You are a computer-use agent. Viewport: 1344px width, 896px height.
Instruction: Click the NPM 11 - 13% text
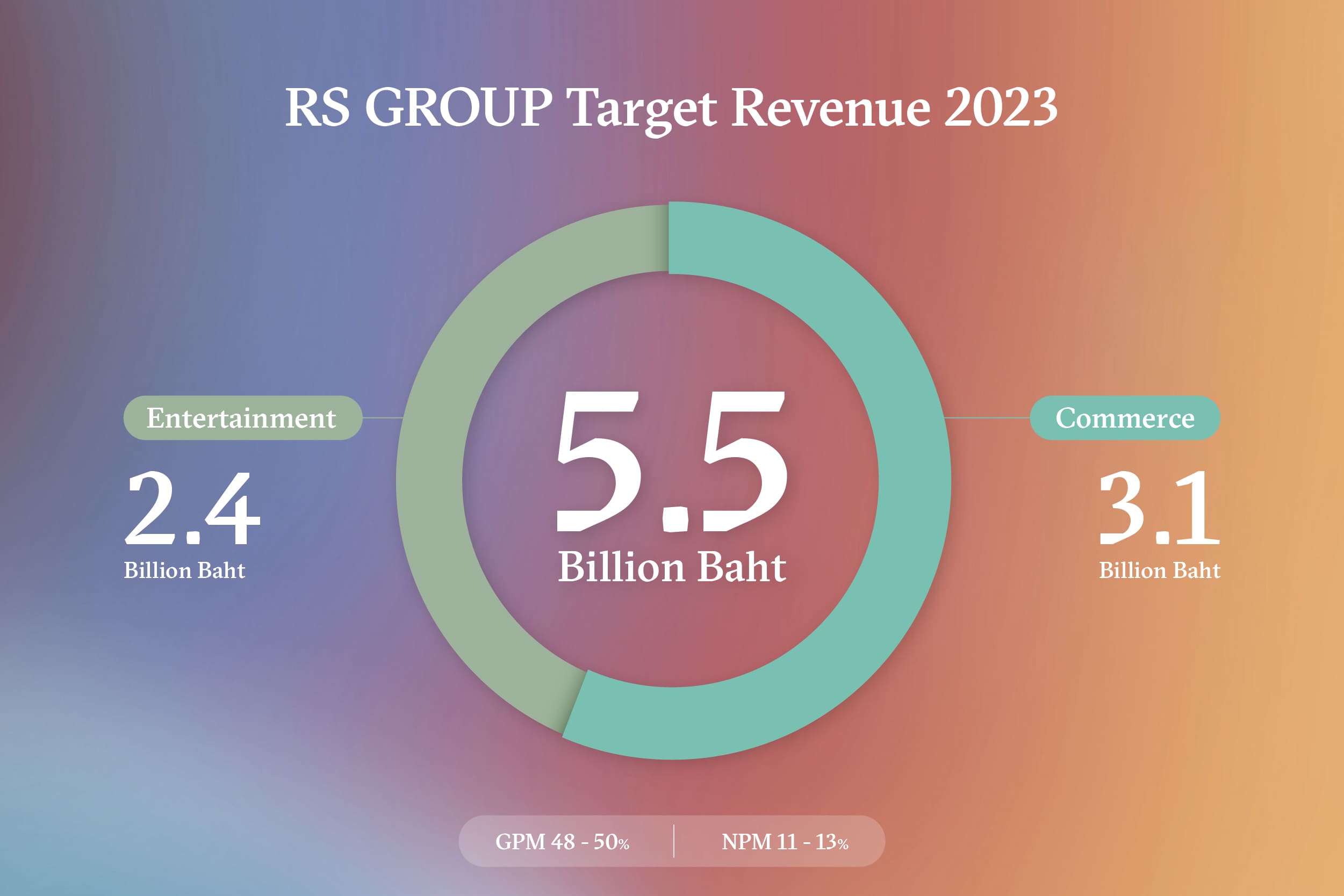click(x=785, y=842)
